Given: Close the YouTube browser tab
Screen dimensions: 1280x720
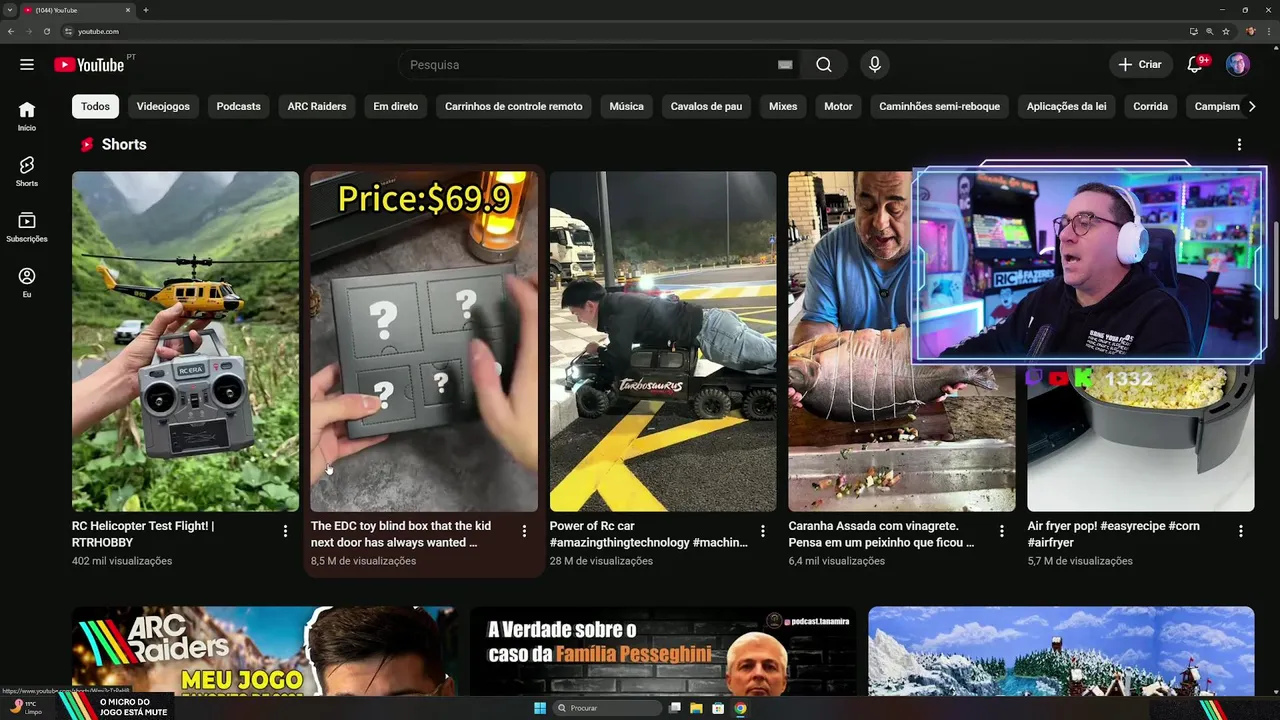Looking at the screenshot, I should point(128,10).
